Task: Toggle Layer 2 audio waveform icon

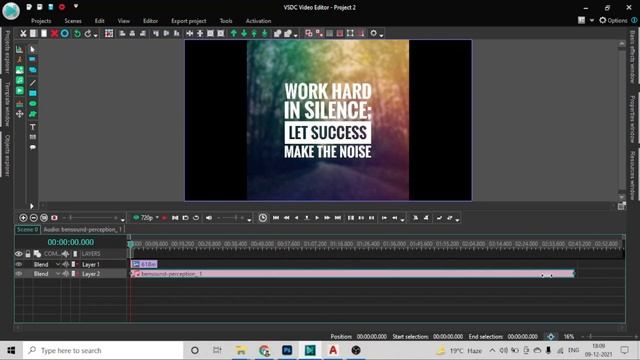Action: 65,274
